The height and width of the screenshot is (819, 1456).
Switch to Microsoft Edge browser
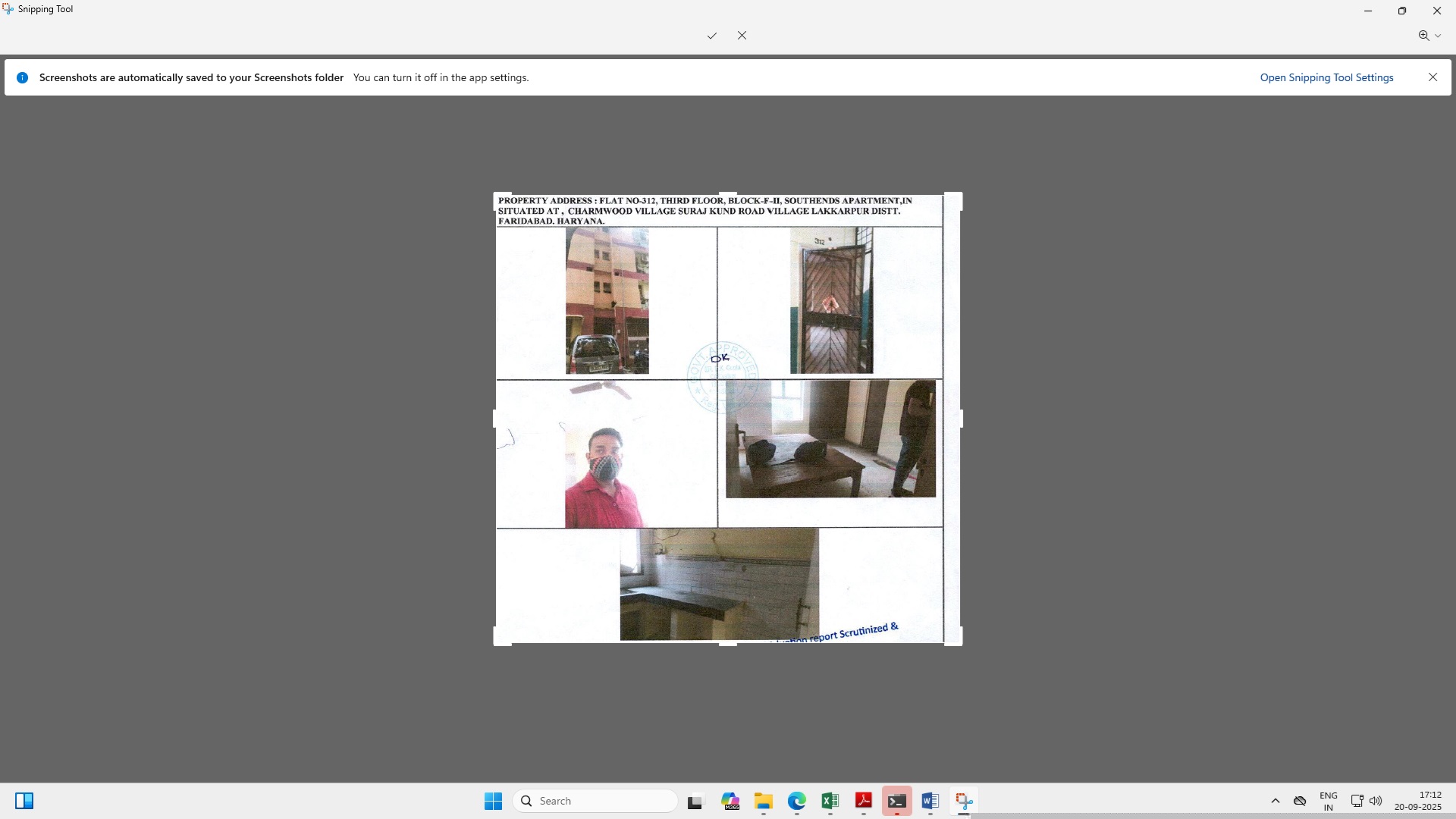pyautogui.click(x=796, y=801)
